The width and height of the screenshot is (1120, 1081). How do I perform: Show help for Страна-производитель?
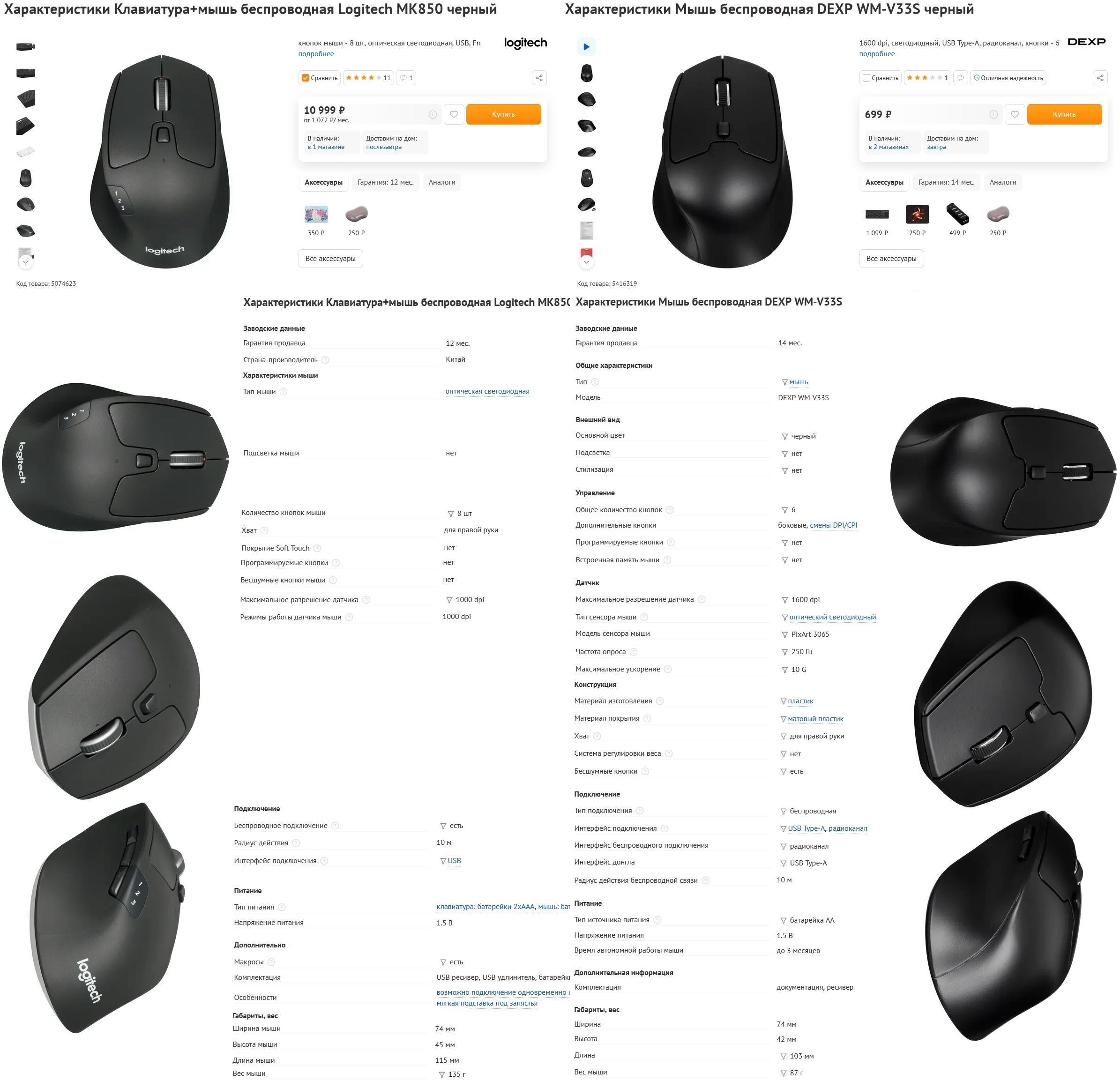point(325,360)
